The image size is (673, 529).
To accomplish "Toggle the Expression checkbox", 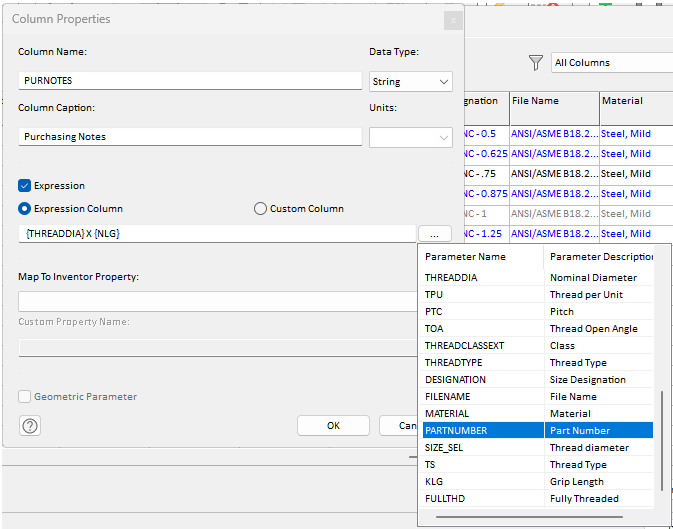I will (x=24, y=185).
